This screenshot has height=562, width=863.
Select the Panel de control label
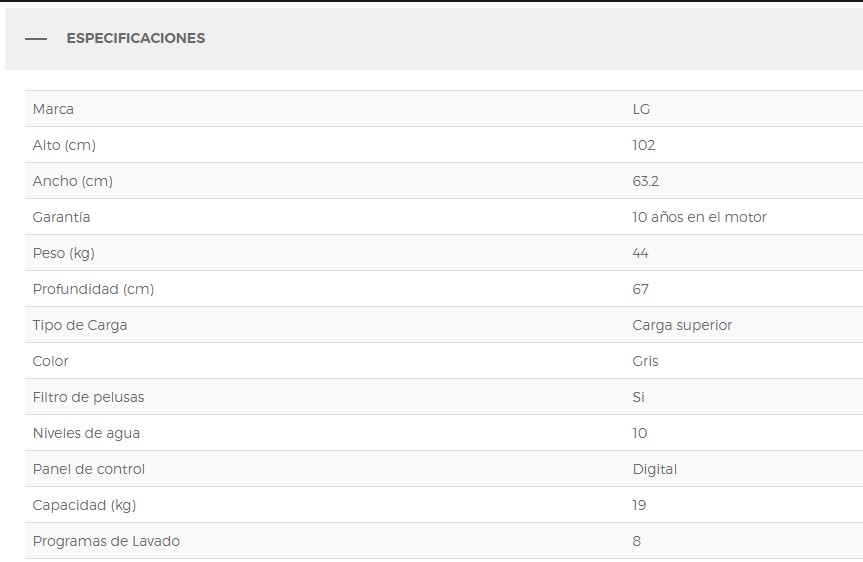(x=89, y=469)
